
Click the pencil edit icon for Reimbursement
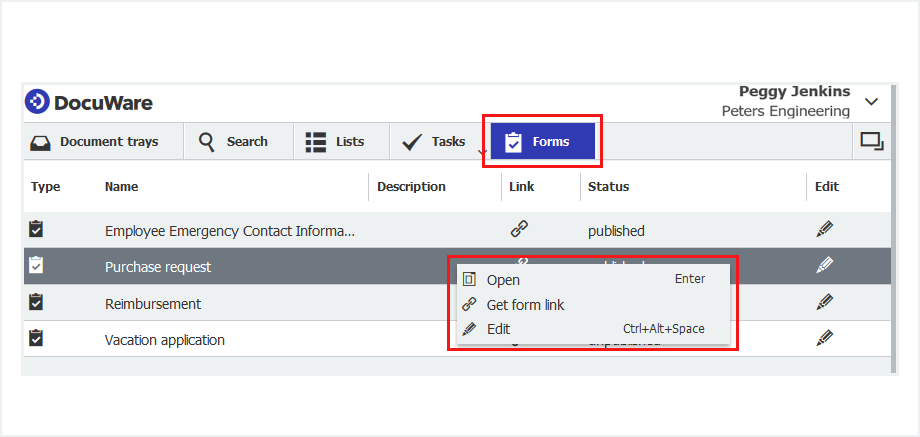824,301
